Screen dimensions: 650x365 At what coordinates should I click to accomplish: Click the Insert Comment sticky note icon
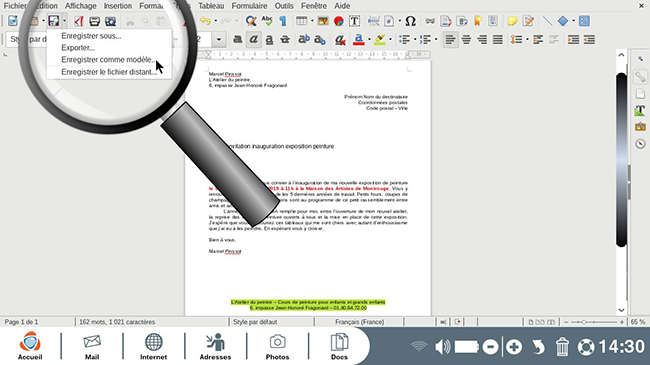[x=512, y=21]
